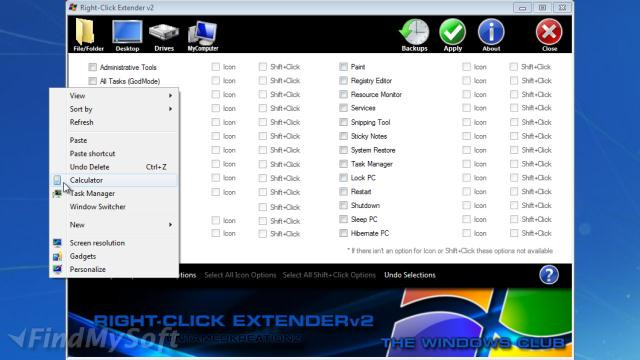The height and width of the screenshot is (360, 640).
Task: Click the Right-Click Extender v2 title text
Action: coord(117,7)
